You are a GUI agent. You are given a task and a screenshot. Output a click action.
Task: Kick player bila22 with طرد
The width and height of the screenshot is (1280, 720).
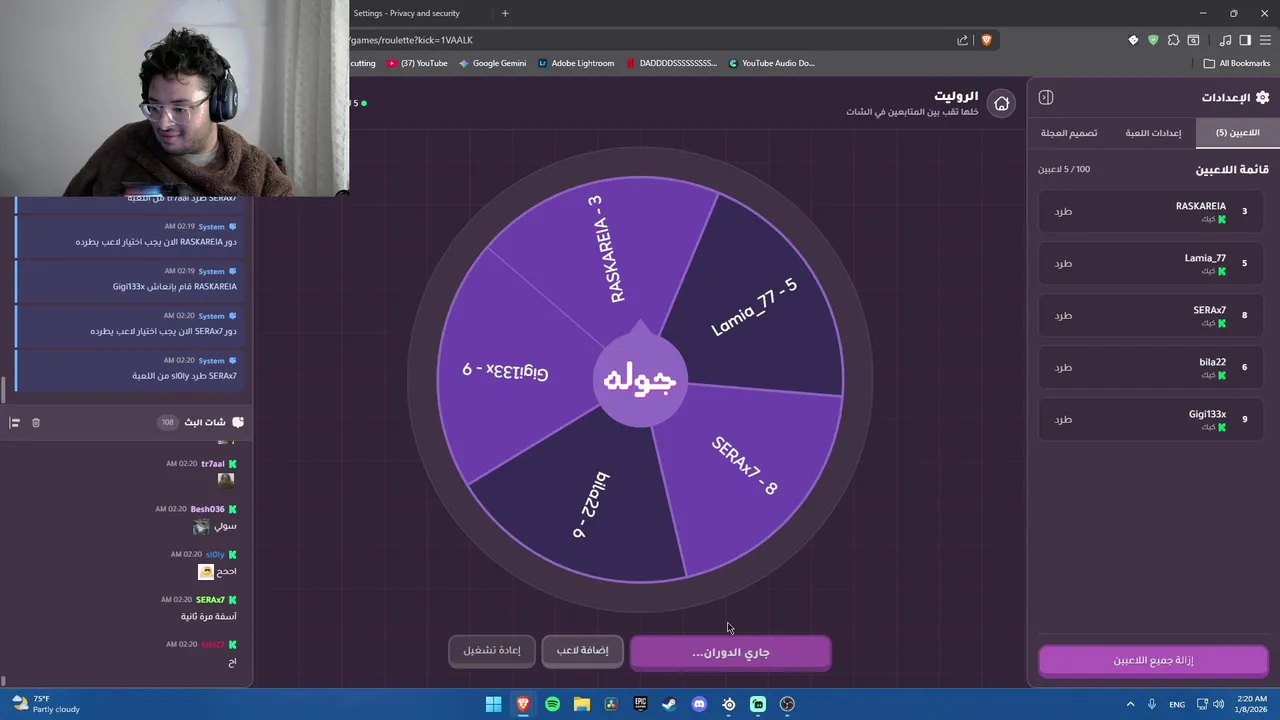(1063, 367)
